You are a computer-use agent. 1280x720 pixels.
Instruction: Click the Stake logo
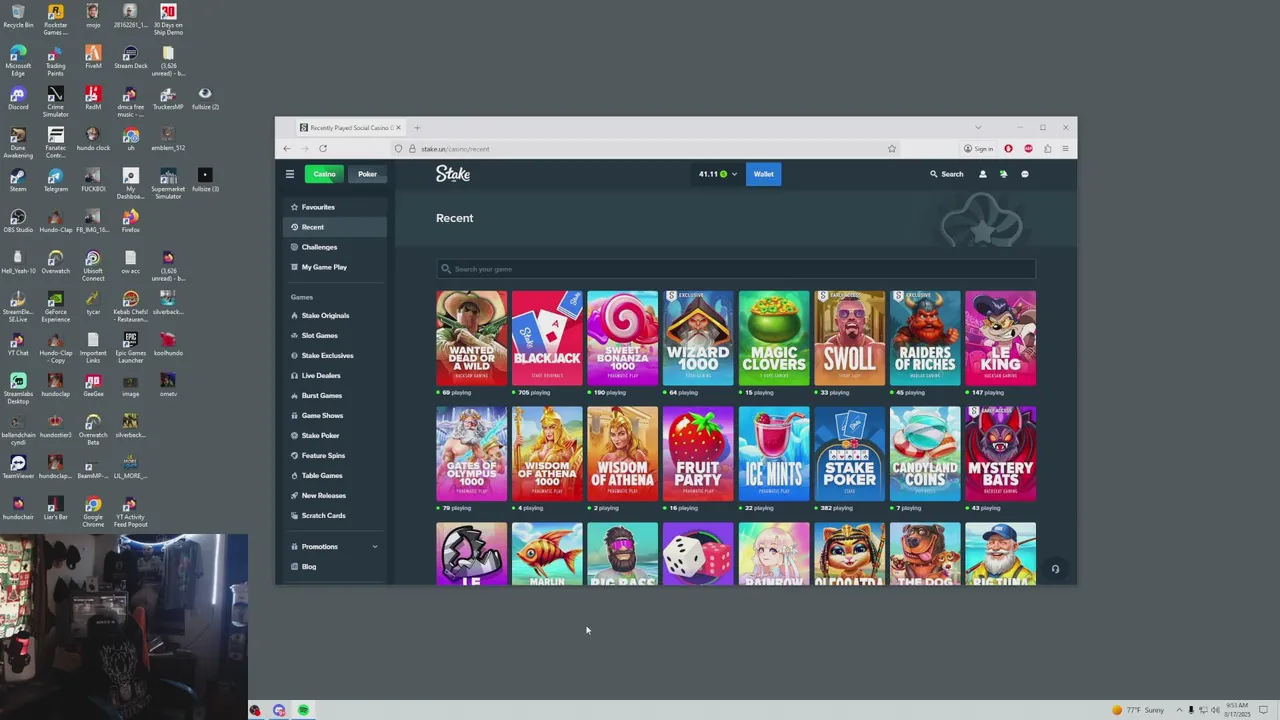(453, 174)
